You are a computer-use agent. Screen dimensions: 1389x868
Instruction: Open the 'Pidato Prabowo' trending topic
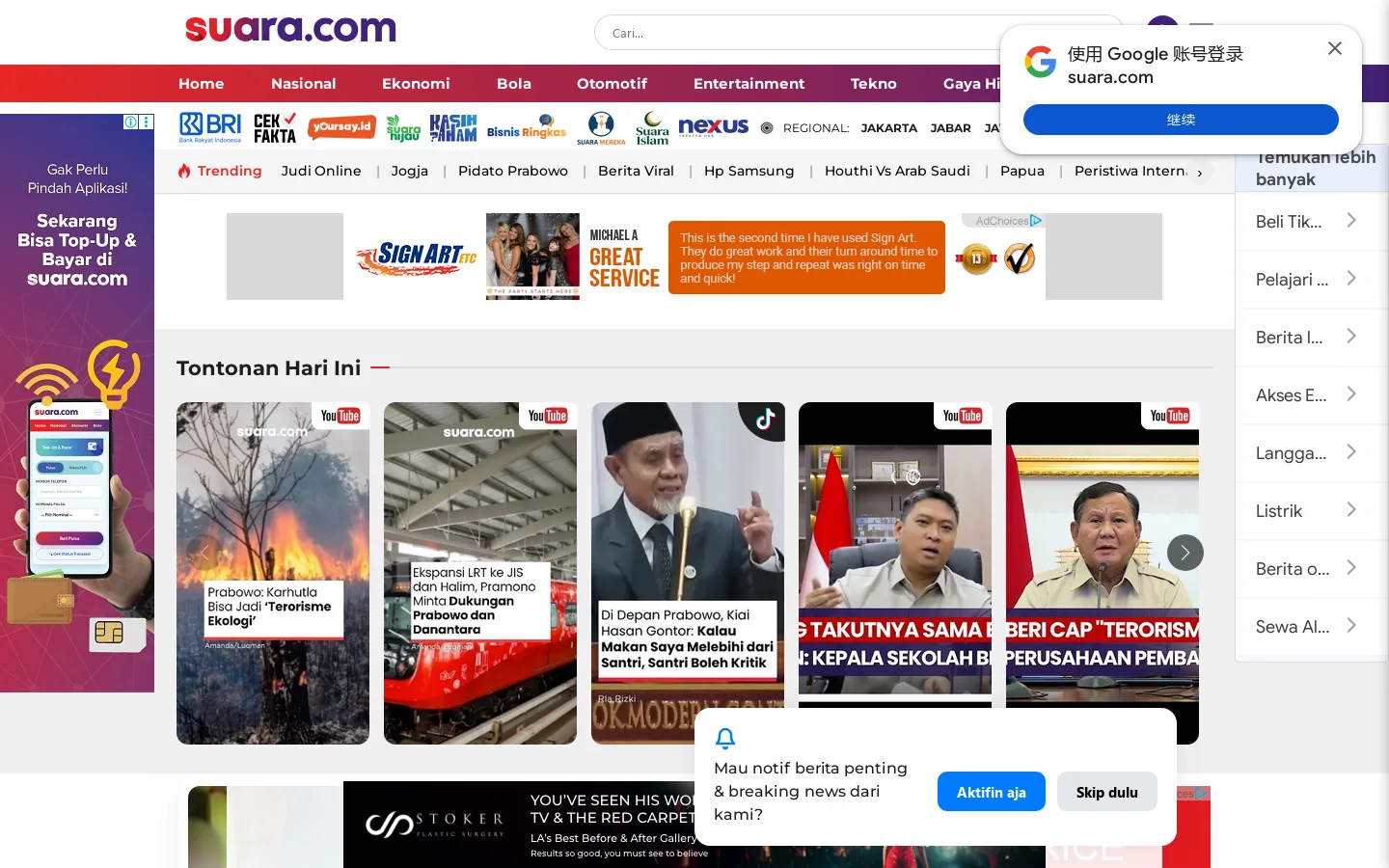(x=513, y=171)
